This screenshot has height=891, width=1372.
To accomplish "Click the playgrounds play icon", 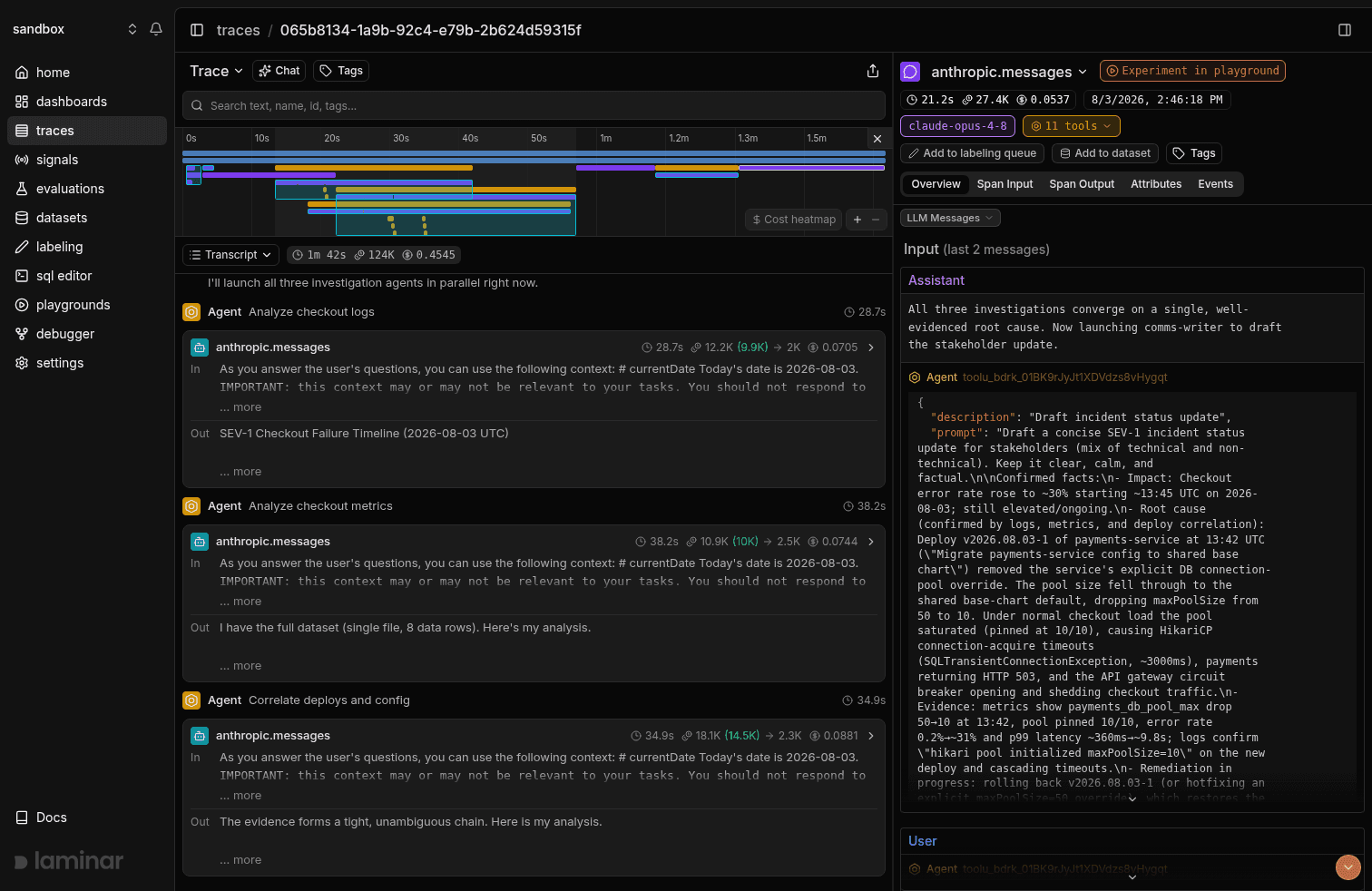I will pyautogui.click(x=22, y=305).
